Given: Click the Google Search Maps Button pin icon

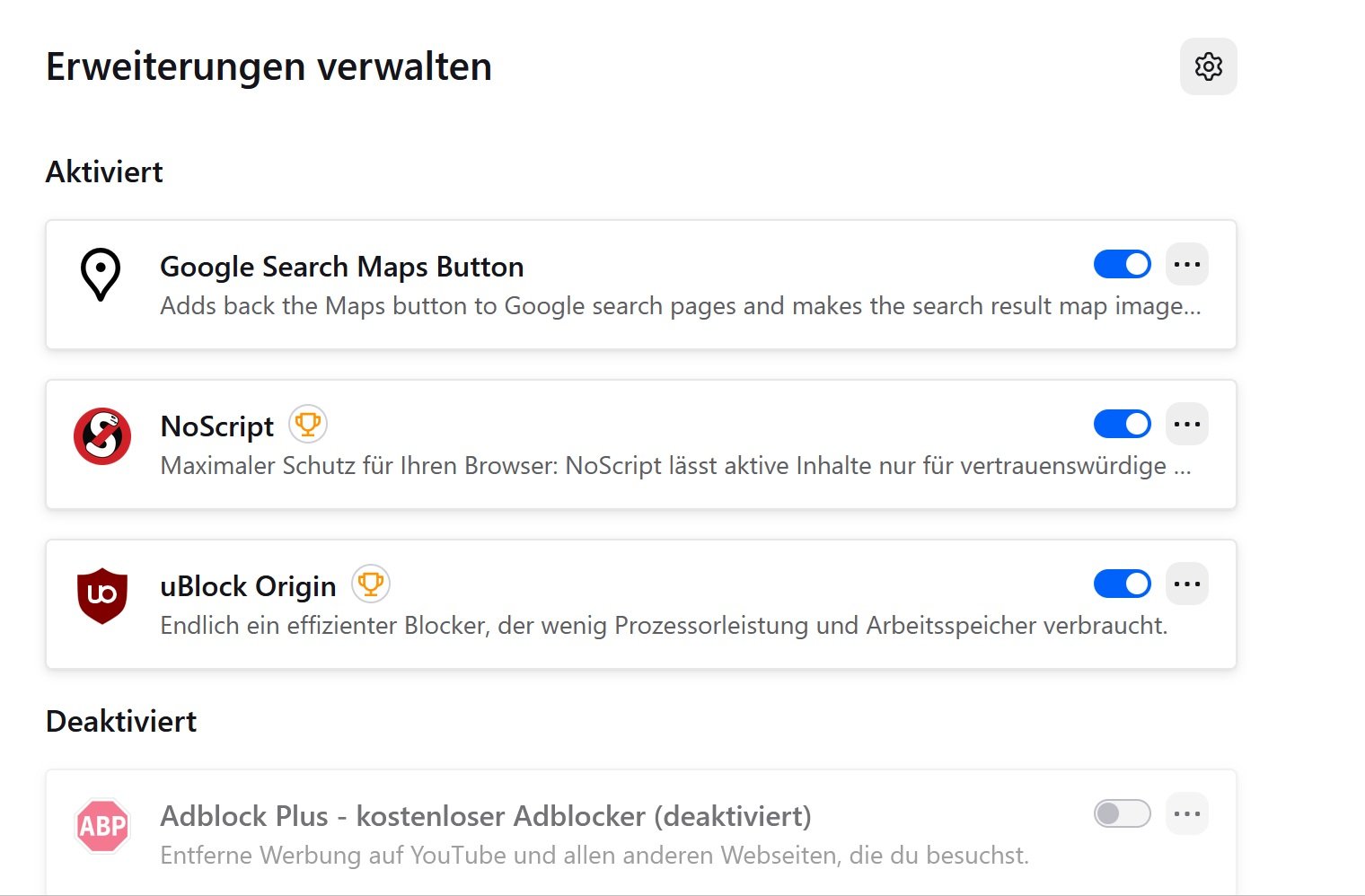Looking at the screenshot, I should click(x=101, y=274).
